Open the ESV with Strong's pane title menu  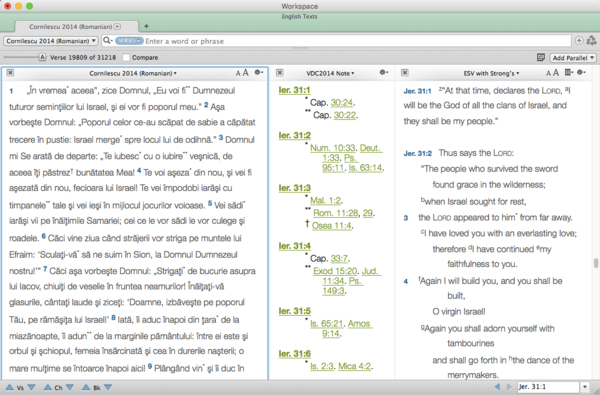[491, 73]
